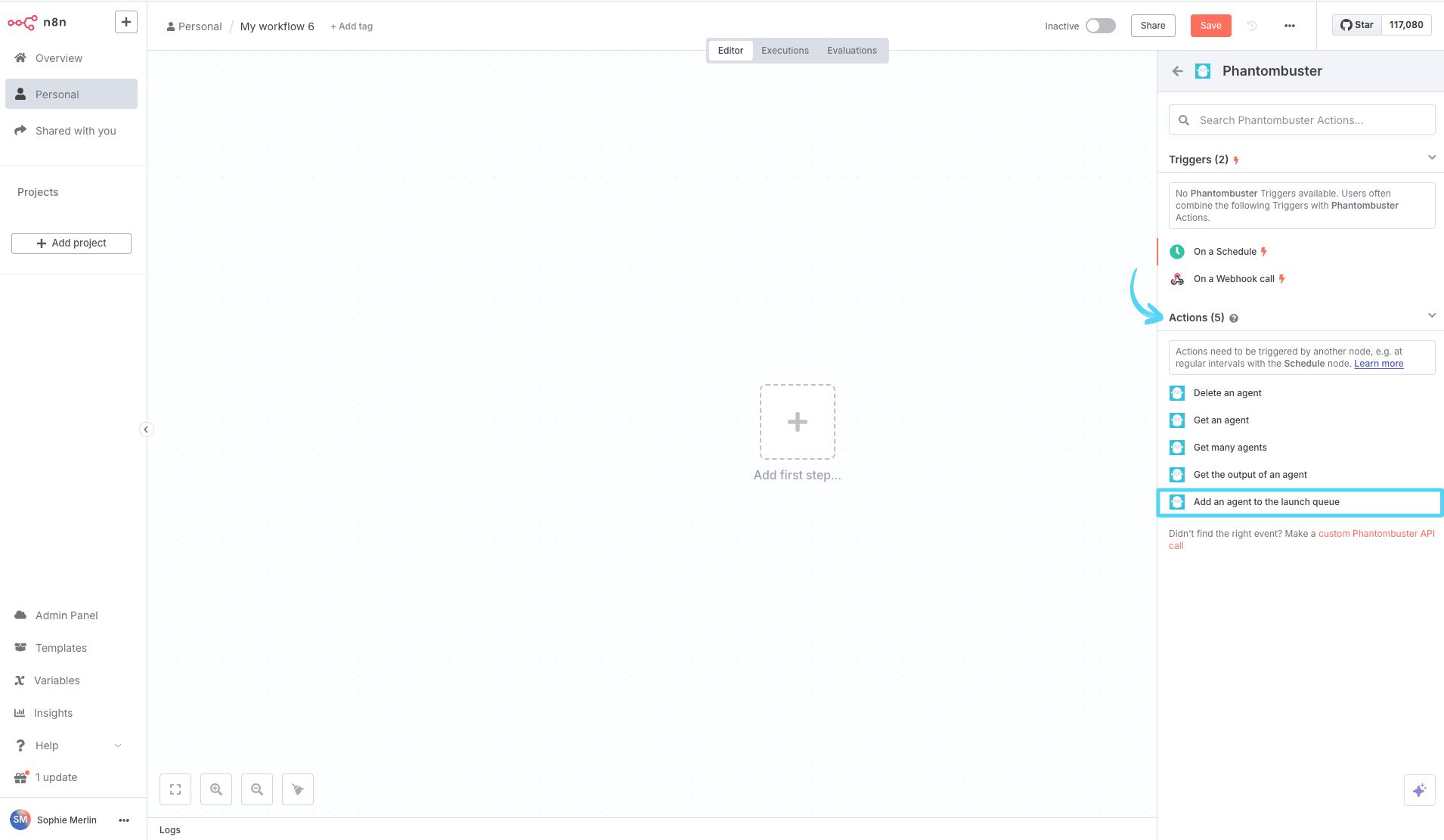Click the Add first step plus box
Screen dimensions: 1444x840
coord(798,422)
